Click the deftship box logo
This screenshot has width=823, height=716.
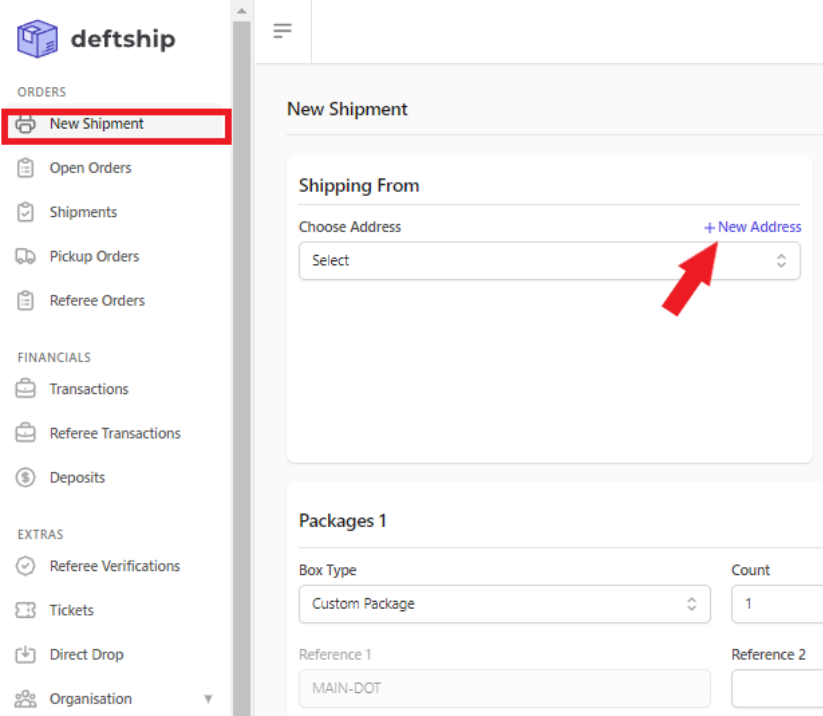click(37, 39)
